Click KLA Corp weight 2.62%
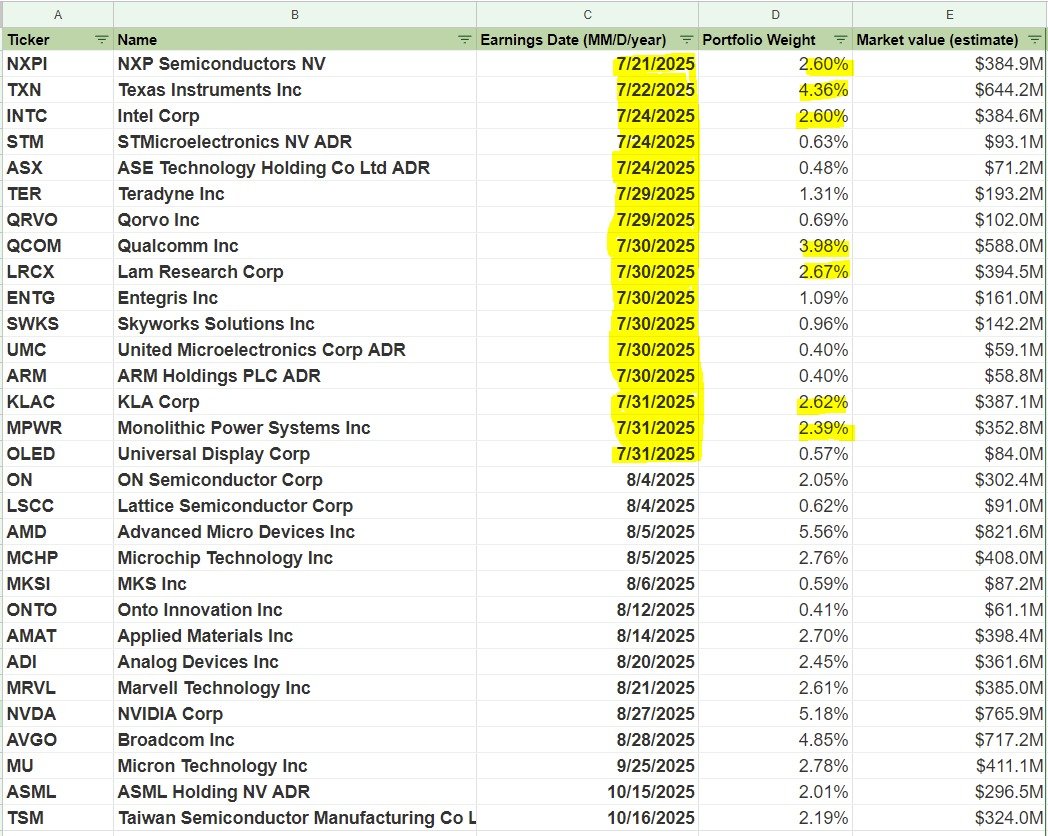This screenshot has height=836, width=1048. [775, 403]
